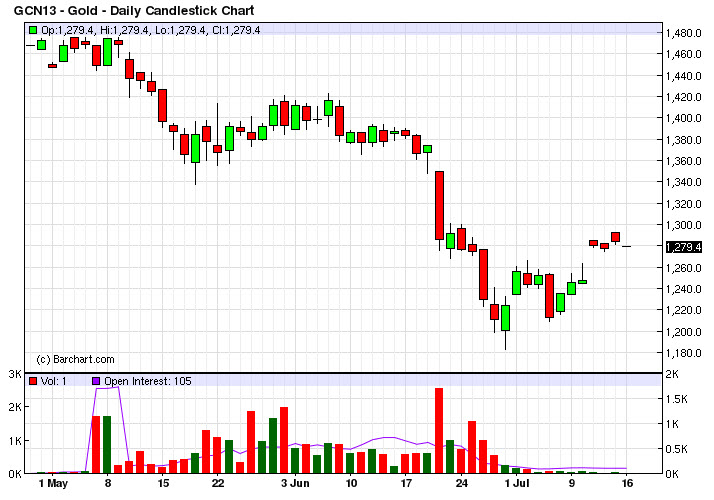Click the 1,380.0 price axis label
The width and height of the screenshot is (714, 500).
(x=683, y=140)
